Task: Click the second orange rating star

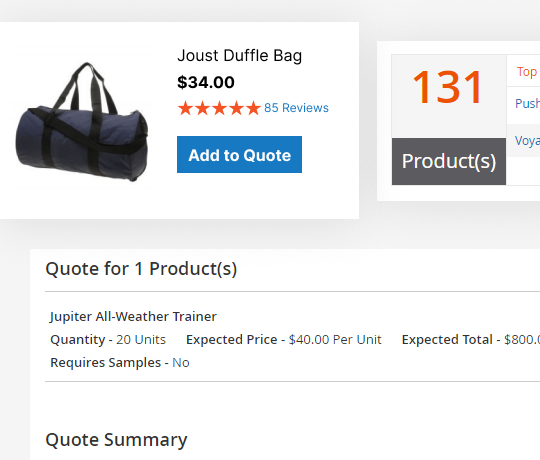Action: [x=202, y=108]
